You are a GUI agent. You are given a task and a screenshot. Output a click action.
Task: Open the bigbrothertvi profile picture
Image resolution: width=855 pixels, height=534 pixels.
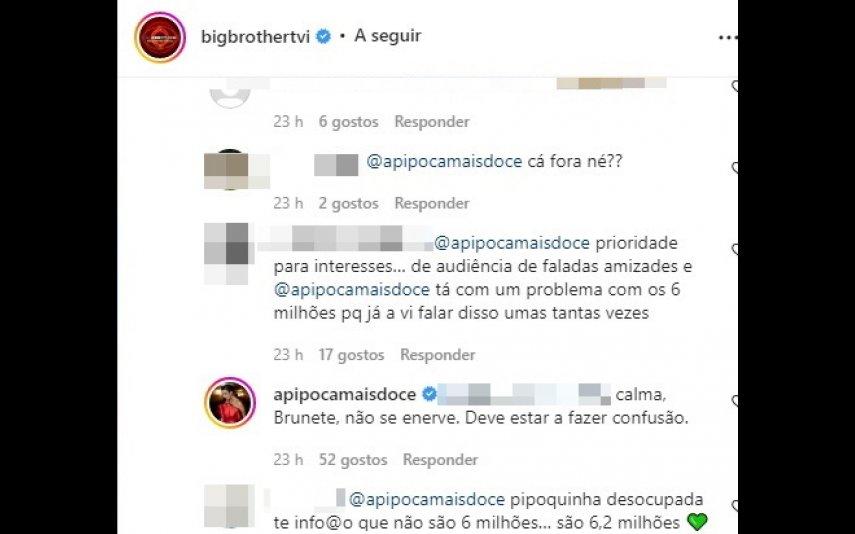[x=160, y=37]
